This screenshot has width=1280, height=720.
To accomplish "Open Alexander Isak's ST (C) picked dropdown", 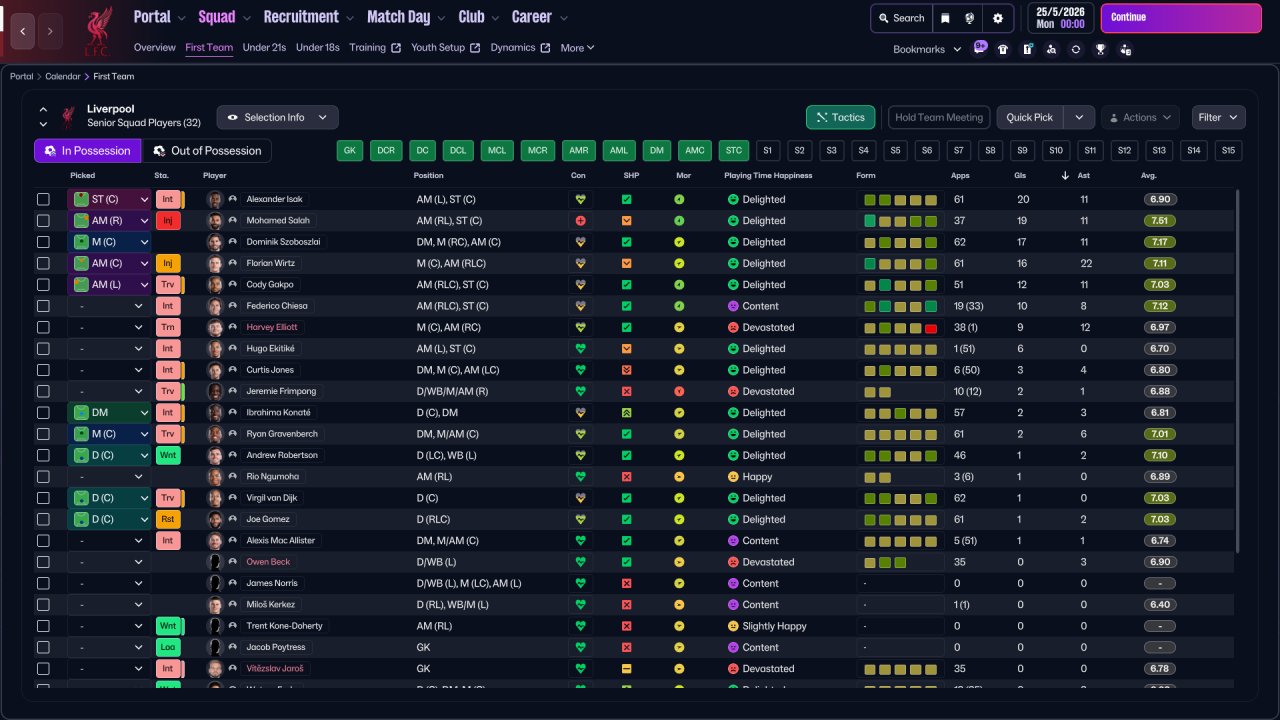I will (109, 199).
